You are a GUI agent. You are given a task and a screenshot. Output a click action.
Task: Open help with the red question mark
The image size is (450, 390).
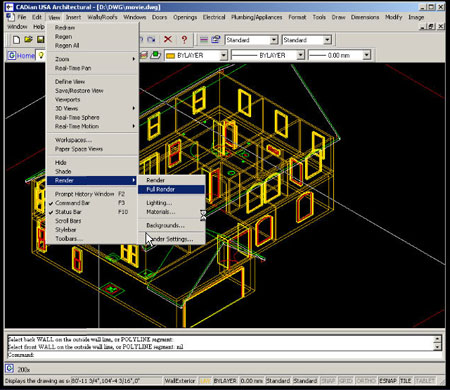[x=184, y=40]
